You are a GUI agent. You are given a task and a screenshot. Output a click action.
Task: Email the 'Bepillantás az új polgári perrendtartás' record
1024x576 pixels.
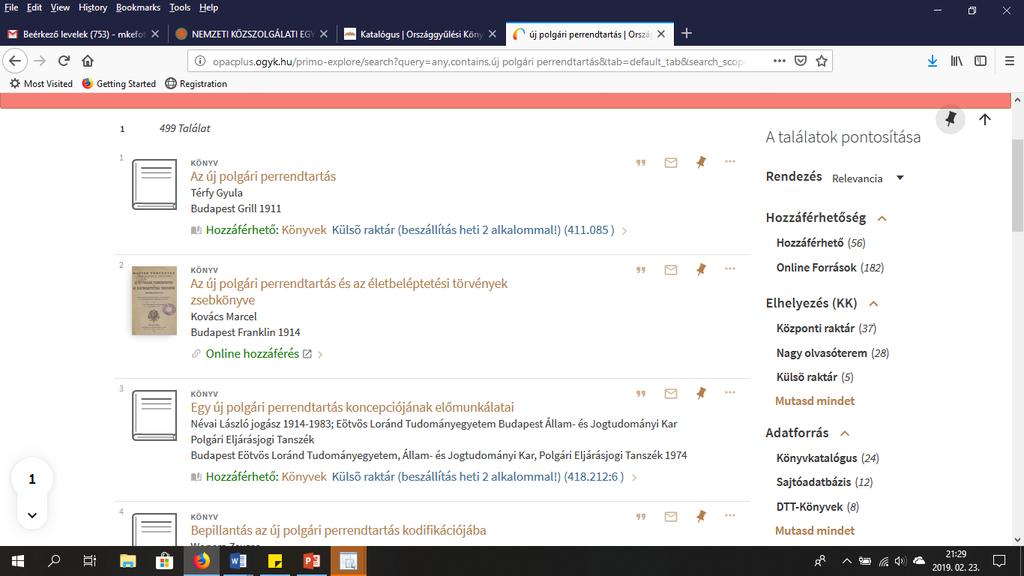point(671,517)
